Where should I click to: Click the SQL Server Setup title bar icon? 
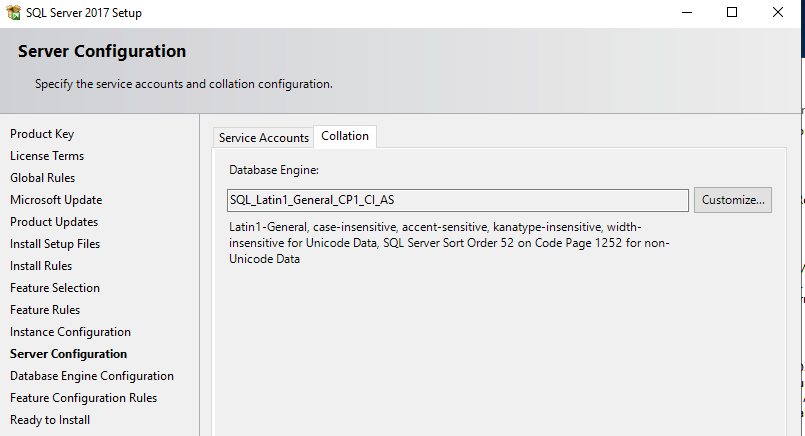click(x=13, y=12)
